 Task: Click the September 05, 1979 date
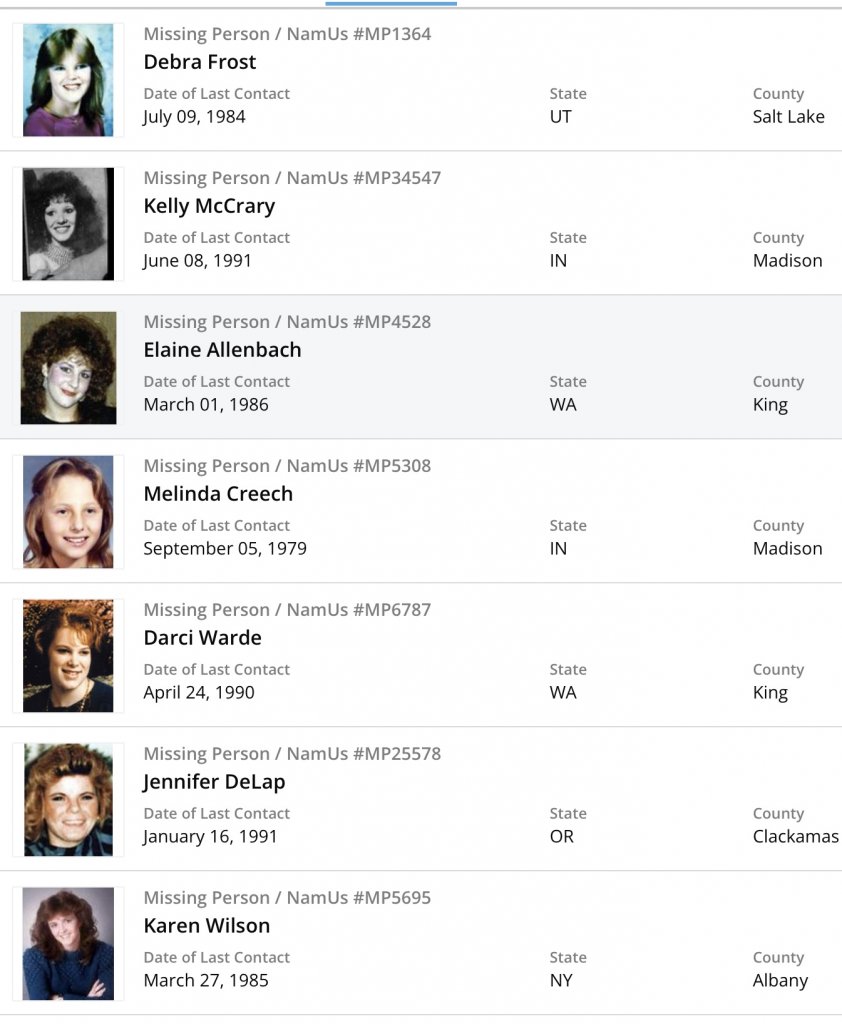(x=225, y=549)
